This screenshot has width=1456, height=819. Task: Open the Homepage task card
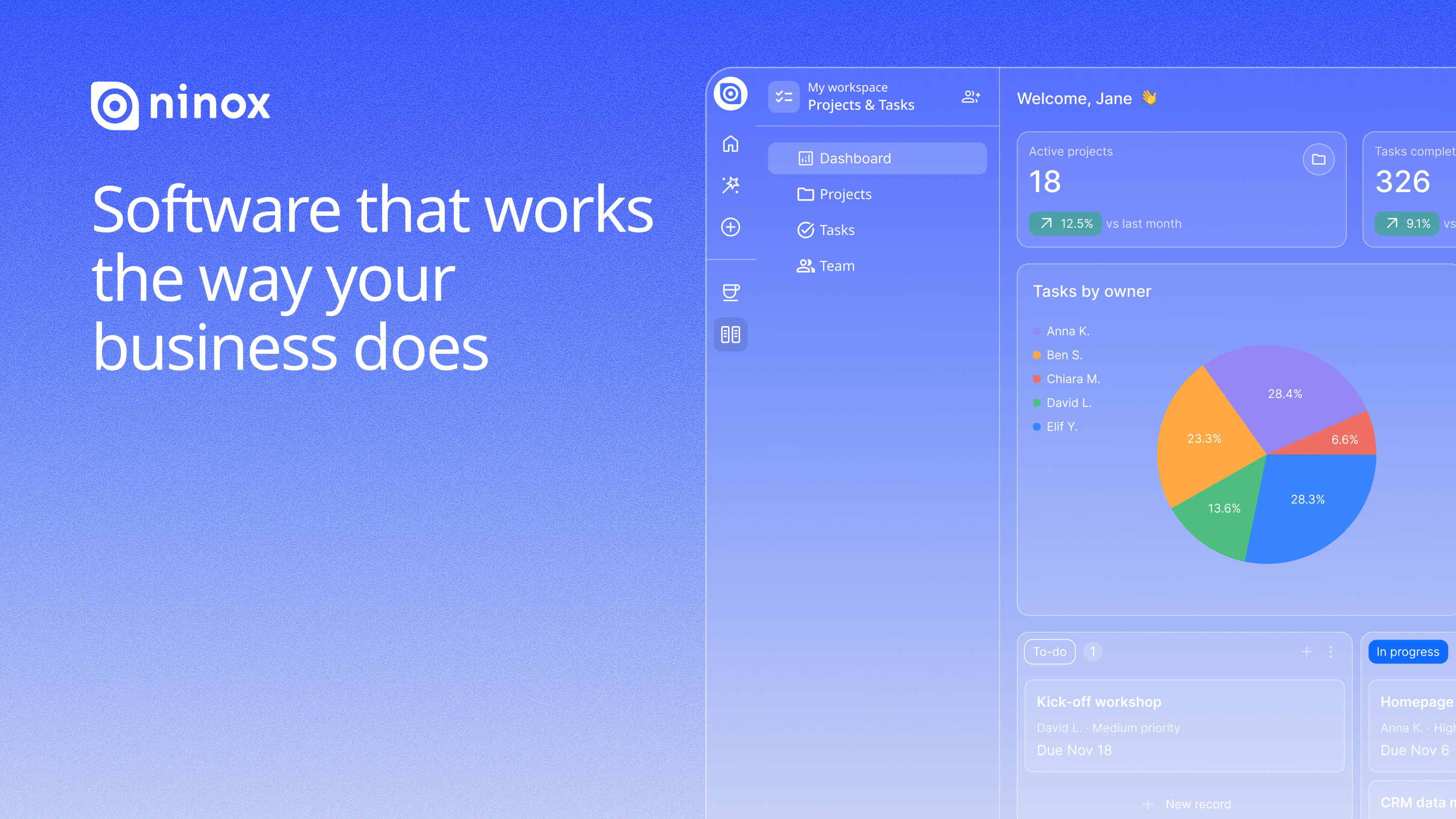[1413, 726]
